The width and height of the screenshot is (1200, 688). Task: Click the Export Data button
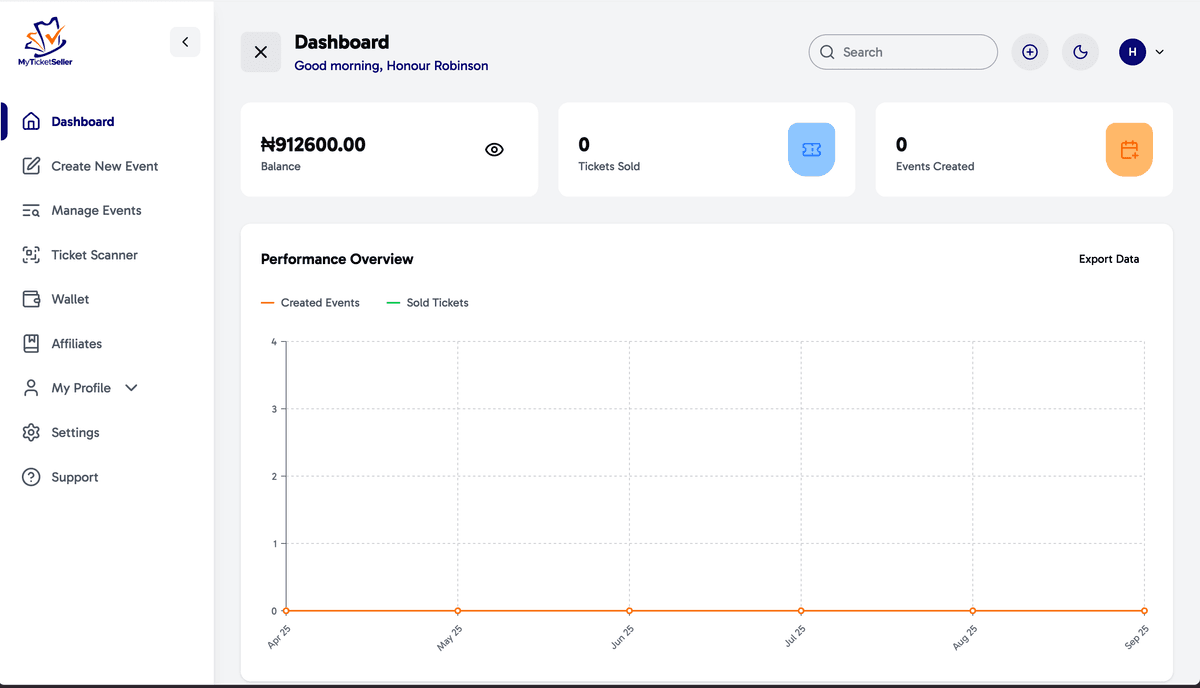point(1108,259)
